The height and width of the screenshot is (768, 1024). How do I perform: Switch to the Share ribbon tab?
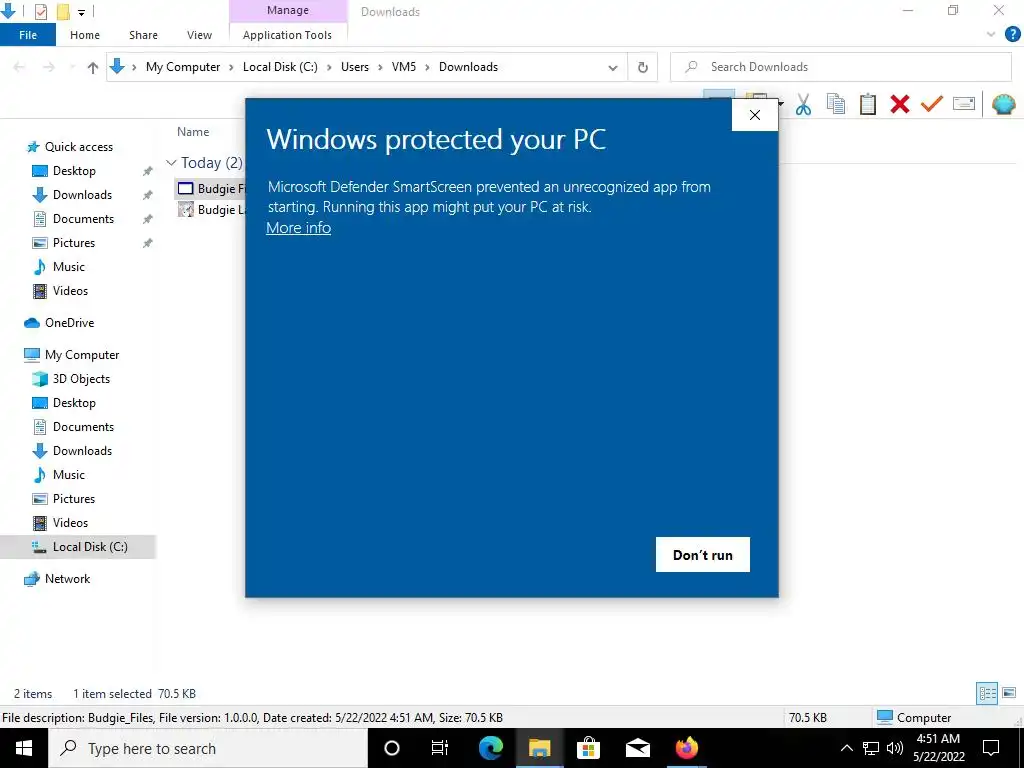(143, 35)
